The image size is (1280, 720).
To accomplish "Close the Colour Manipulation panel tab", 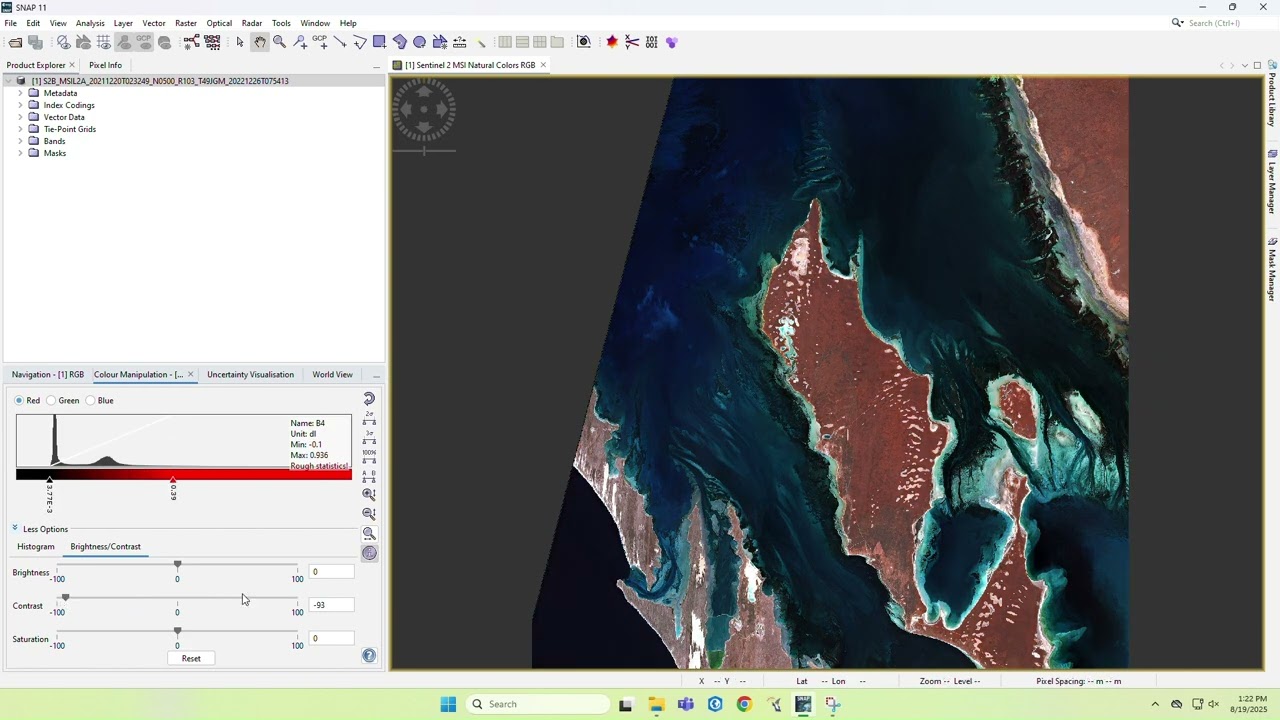I will [190, 375].
